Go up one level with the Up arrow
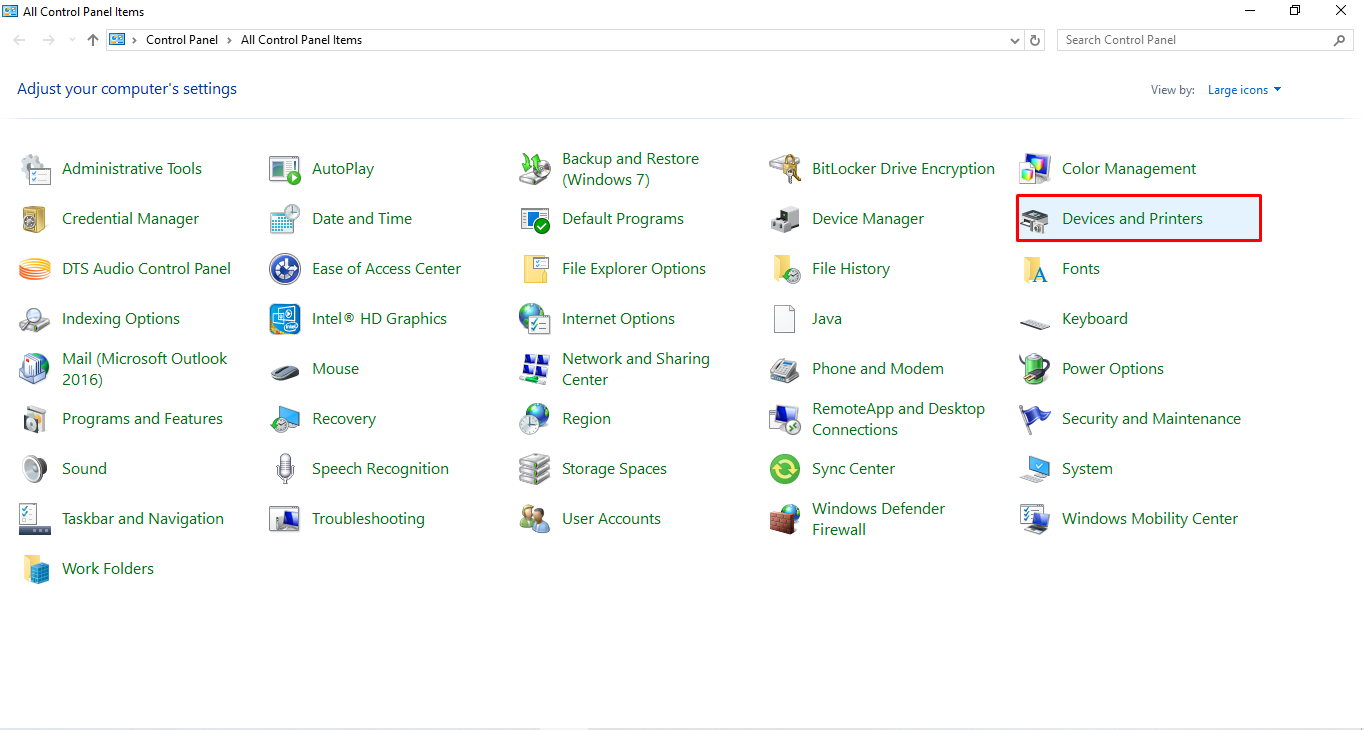The height and width of the screenshot is (730, 1364). pyautogui.click(x=93, y=40)
